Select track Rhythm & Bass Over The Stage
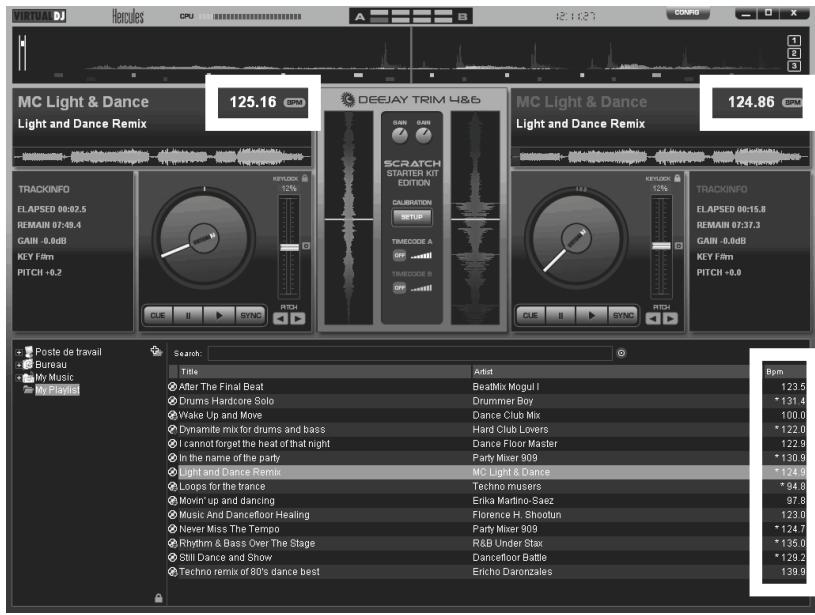The width and height of the screenshot is (815, 615). [x=487, y=543]
